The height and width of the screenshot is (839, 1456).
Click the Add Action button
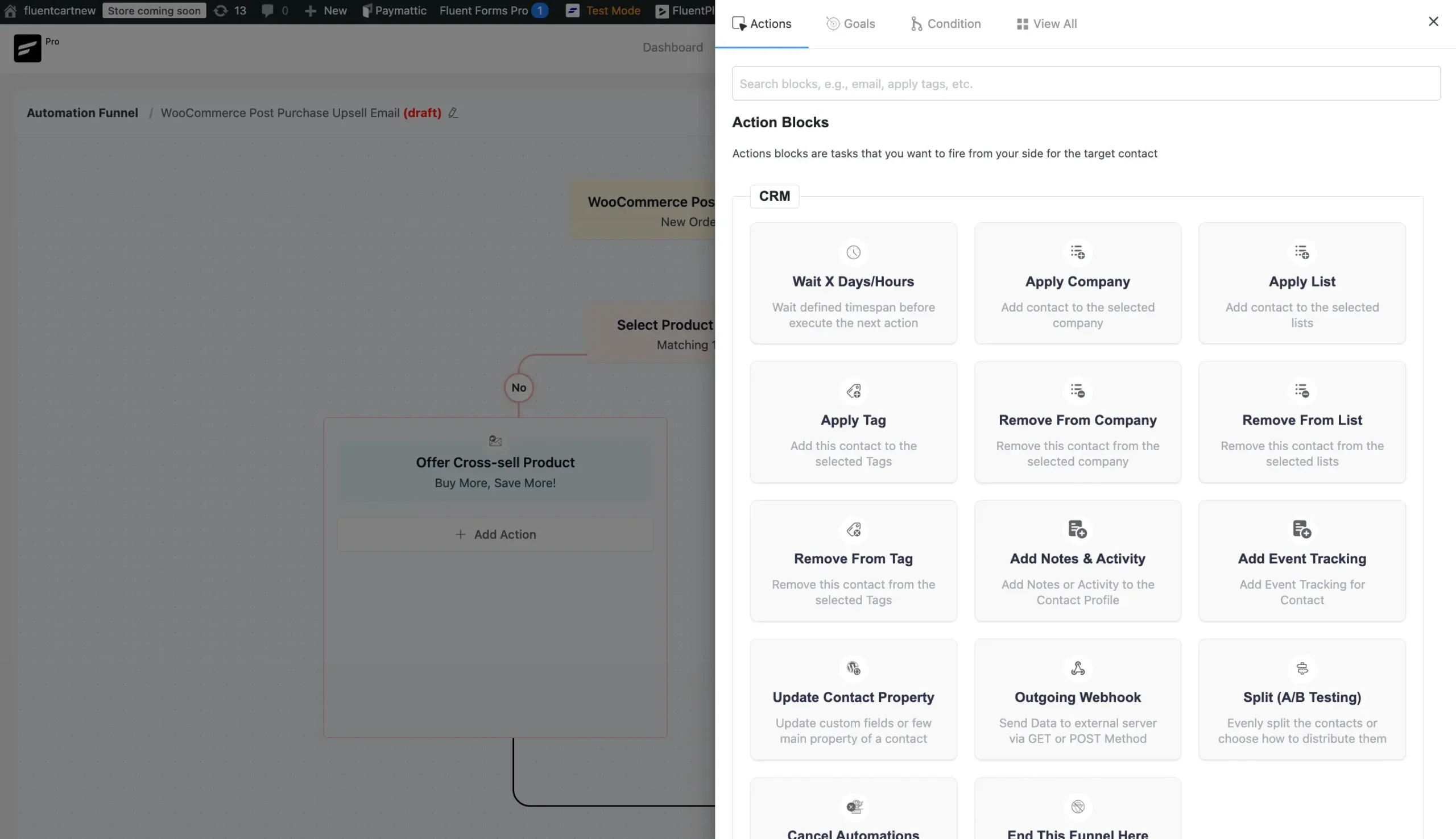click(x=495, y=534)
